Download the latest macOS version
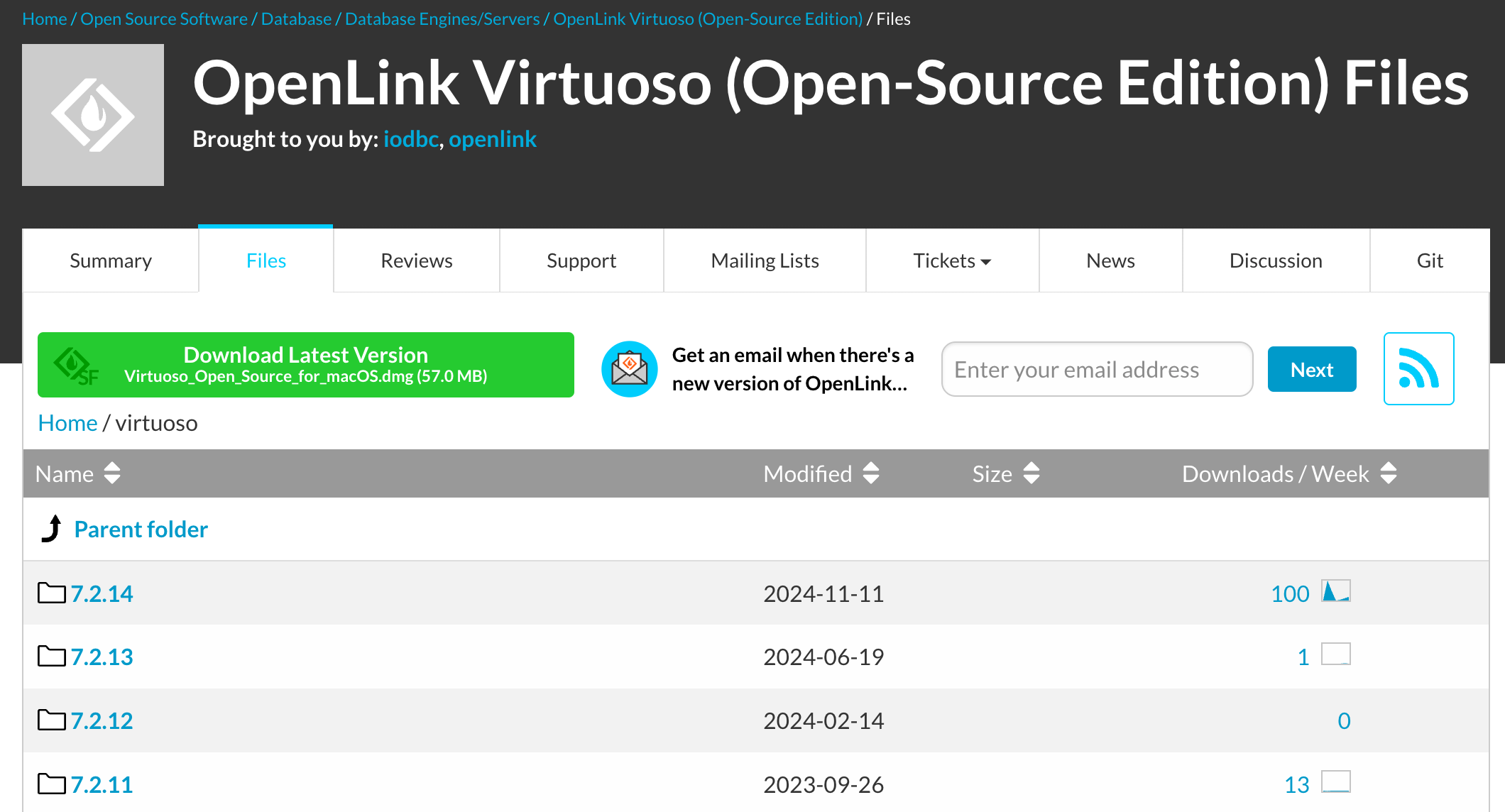Image resolution: width=1505 pixels, height=812 pixels. (x=307, y=365)
